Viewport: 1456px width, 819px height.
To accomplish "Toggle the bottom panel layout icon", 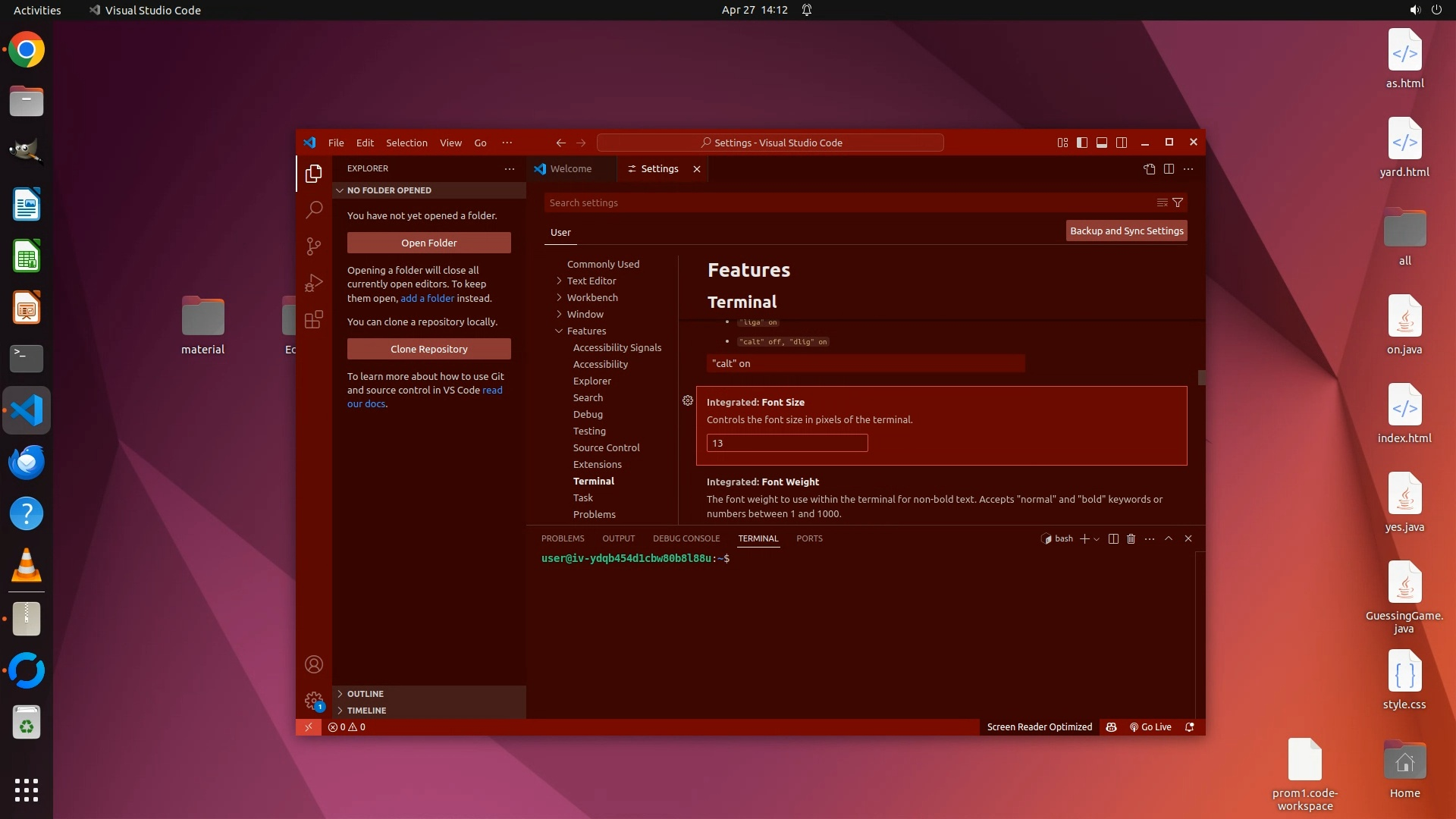I will 1102,143.
